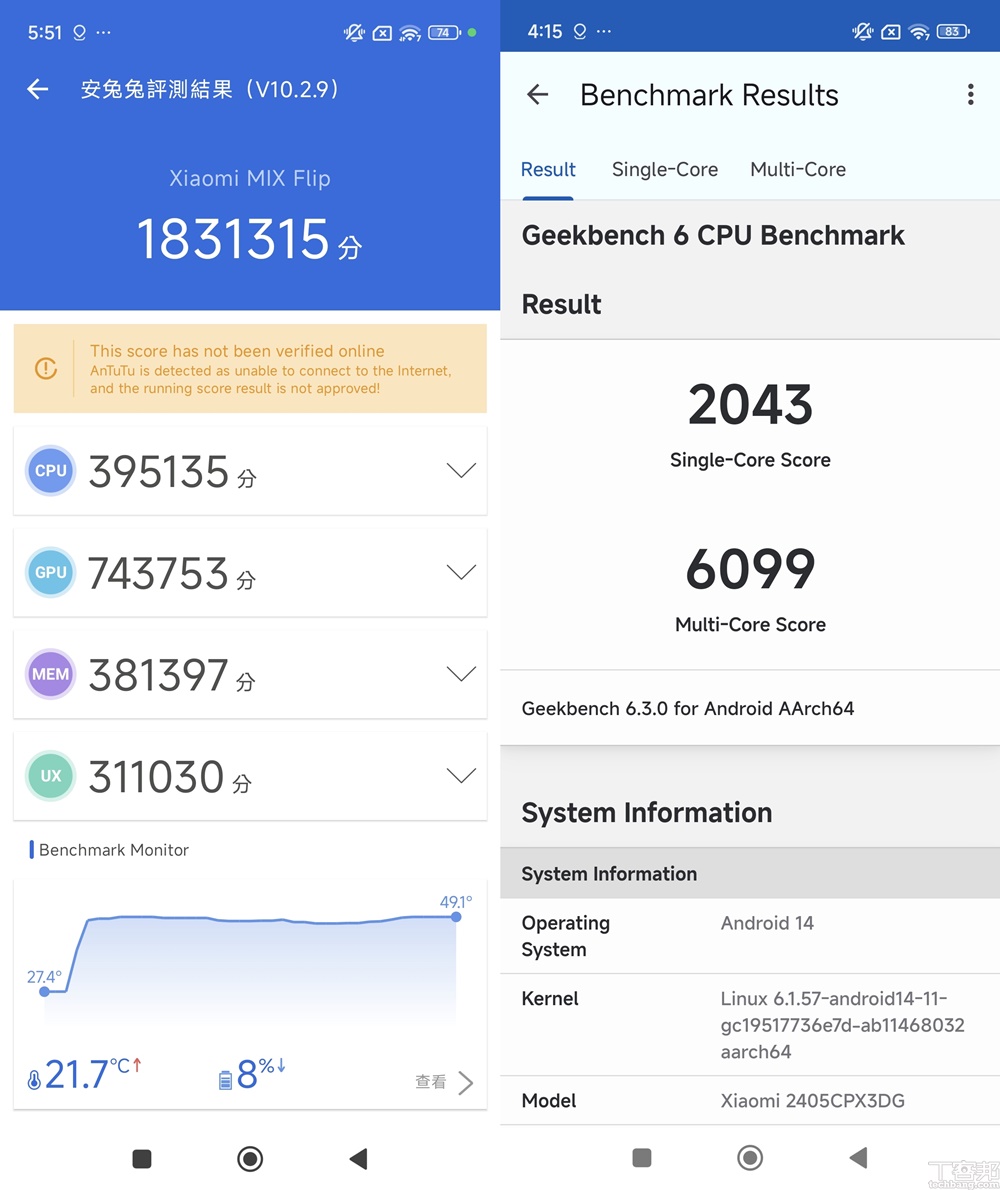Go back from Geekbench Benchmark Results
This screenshot has width=1000, height=1190.
click(537, 95)
